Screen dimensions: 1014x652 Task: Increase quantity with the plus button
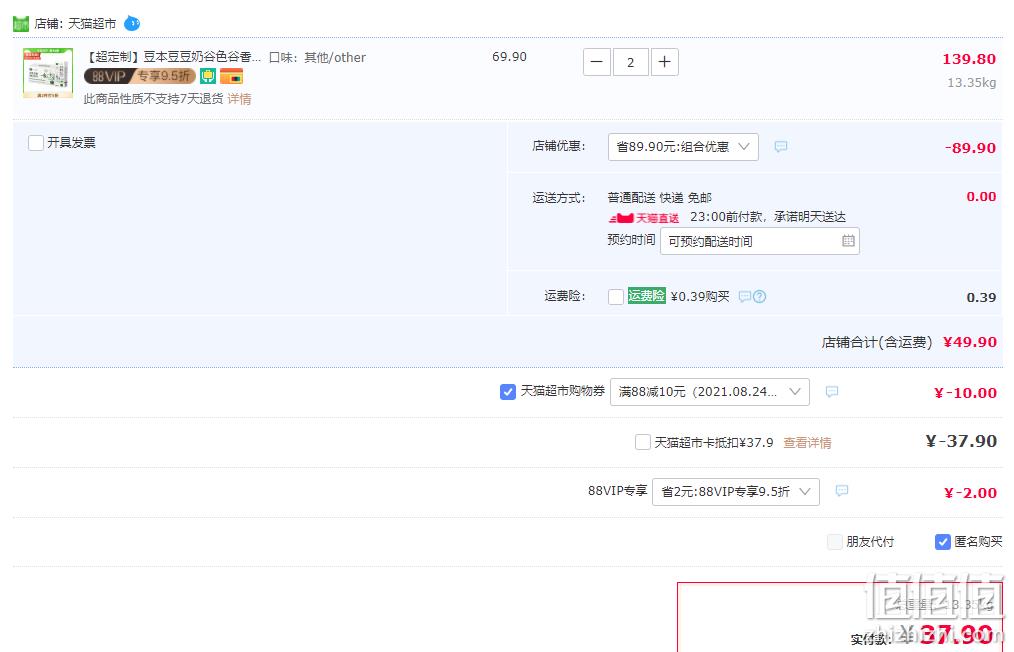pyautogui.click(x=665, y=62)
